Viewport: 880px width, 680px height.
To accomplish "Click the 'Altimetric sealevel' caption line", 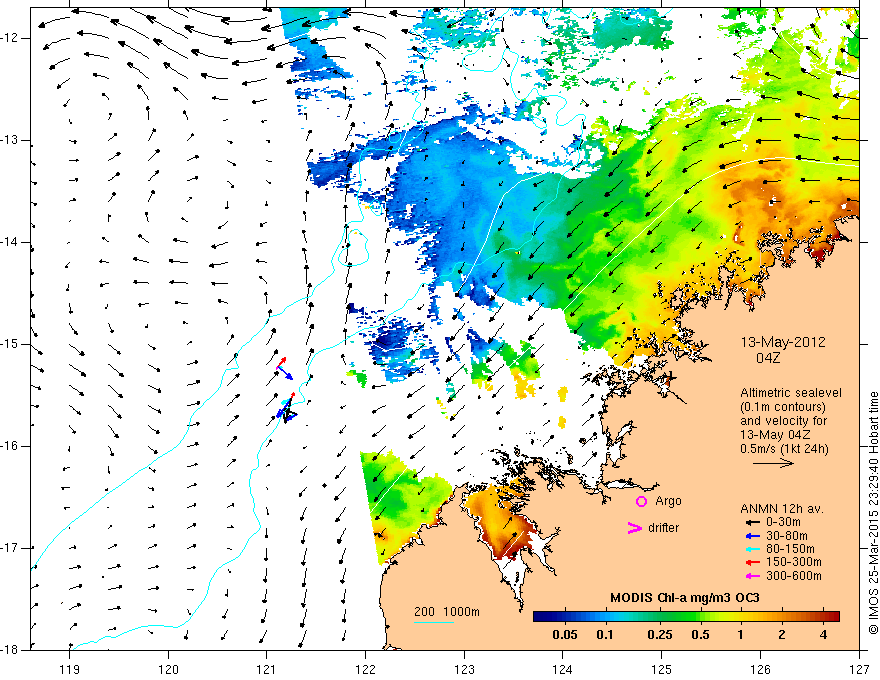I will [x=791, y=393].
